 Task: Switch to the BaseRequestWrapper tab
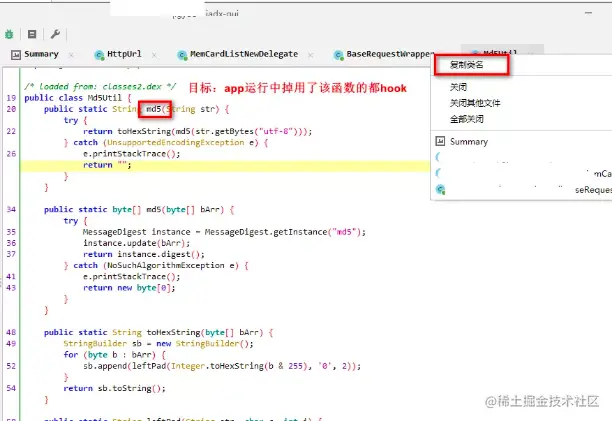click(x=390, y=54)
